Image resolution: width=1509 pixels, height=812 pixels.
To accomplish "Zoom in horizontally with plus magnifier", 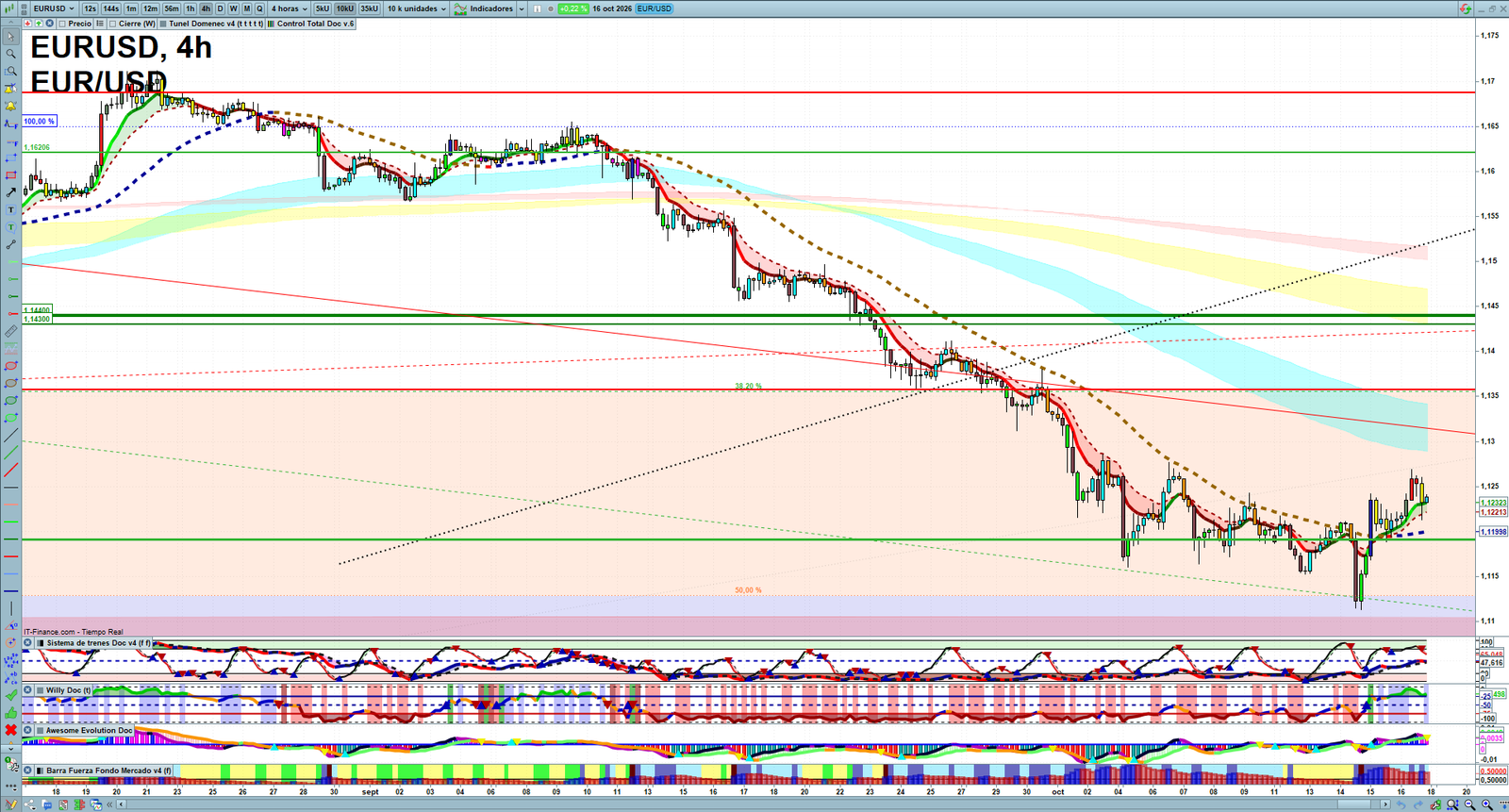I will click(1487, 804).
